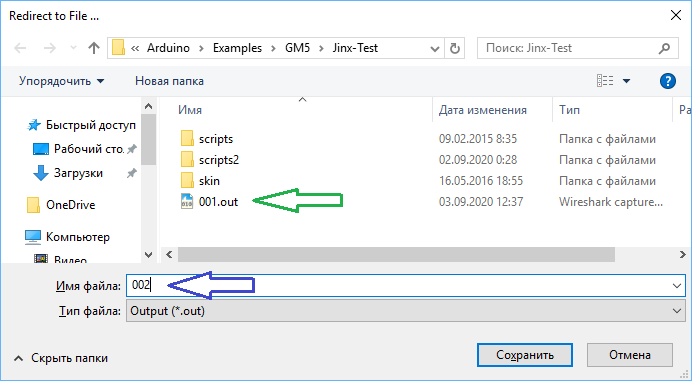The width and height of the screenshot is (692, 381).
Task: Collapse folders with Скрыть папки
Action: [x=61, y=358]
